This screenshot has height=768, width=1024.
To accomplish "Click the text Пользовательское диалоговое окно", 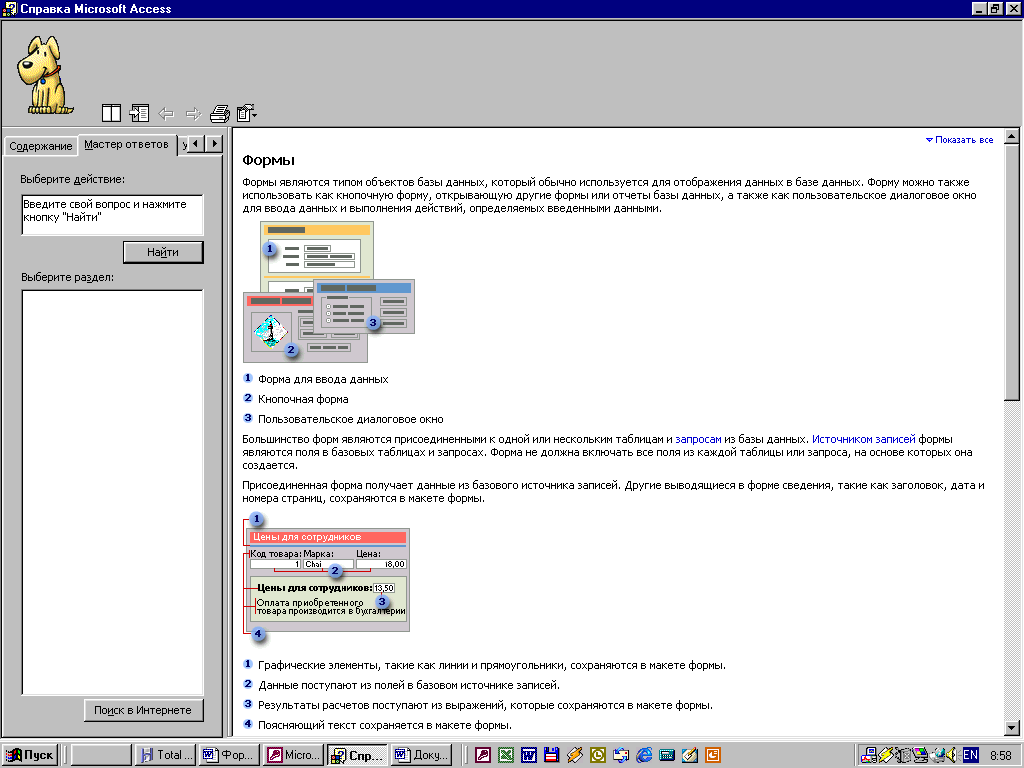I will click(351, 419).
